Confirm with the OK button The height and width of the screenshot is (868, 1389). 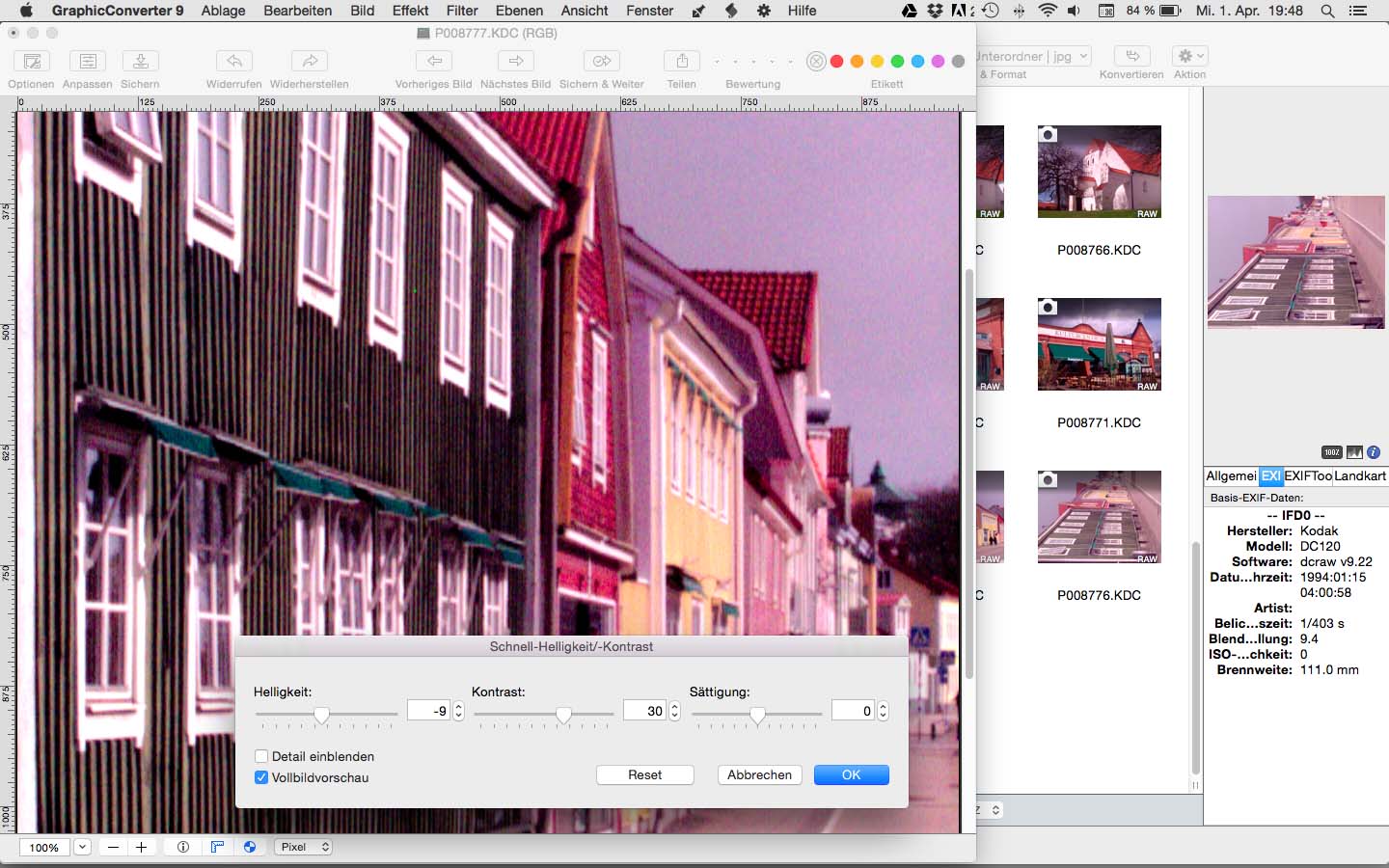[852, 774]
